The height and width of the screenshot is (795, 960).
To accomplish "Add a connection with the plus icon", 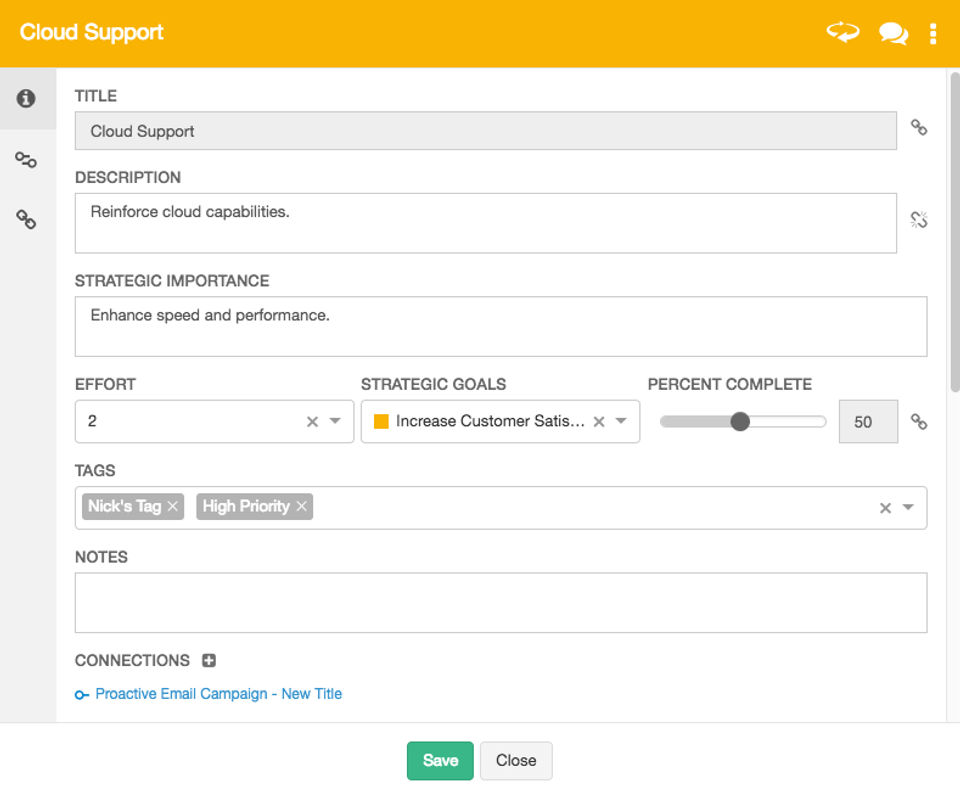I will pyautogui.click(x=209, y=660).
